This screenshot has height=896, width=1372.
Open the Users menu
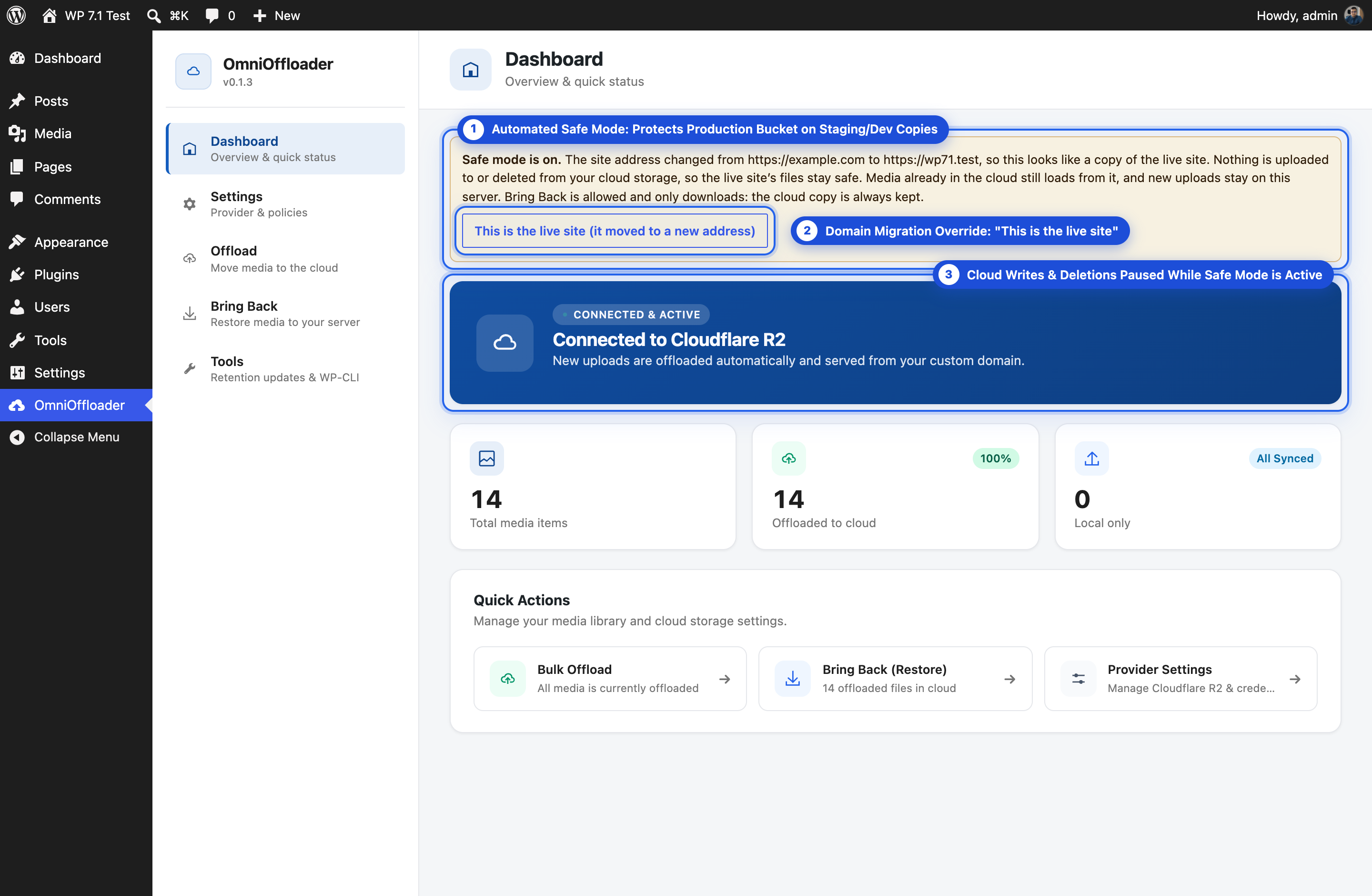point(76,307)
